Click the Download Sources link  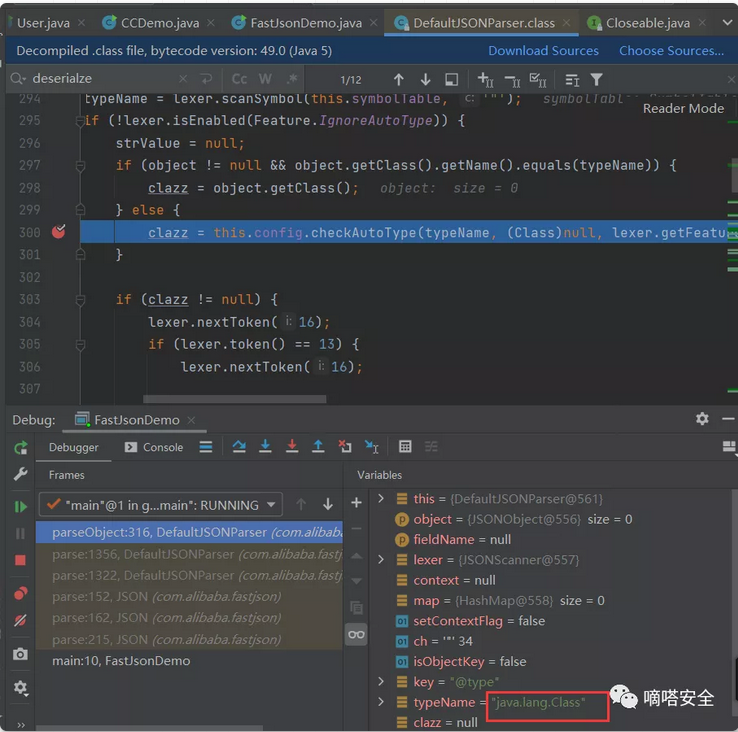(543, 51)
